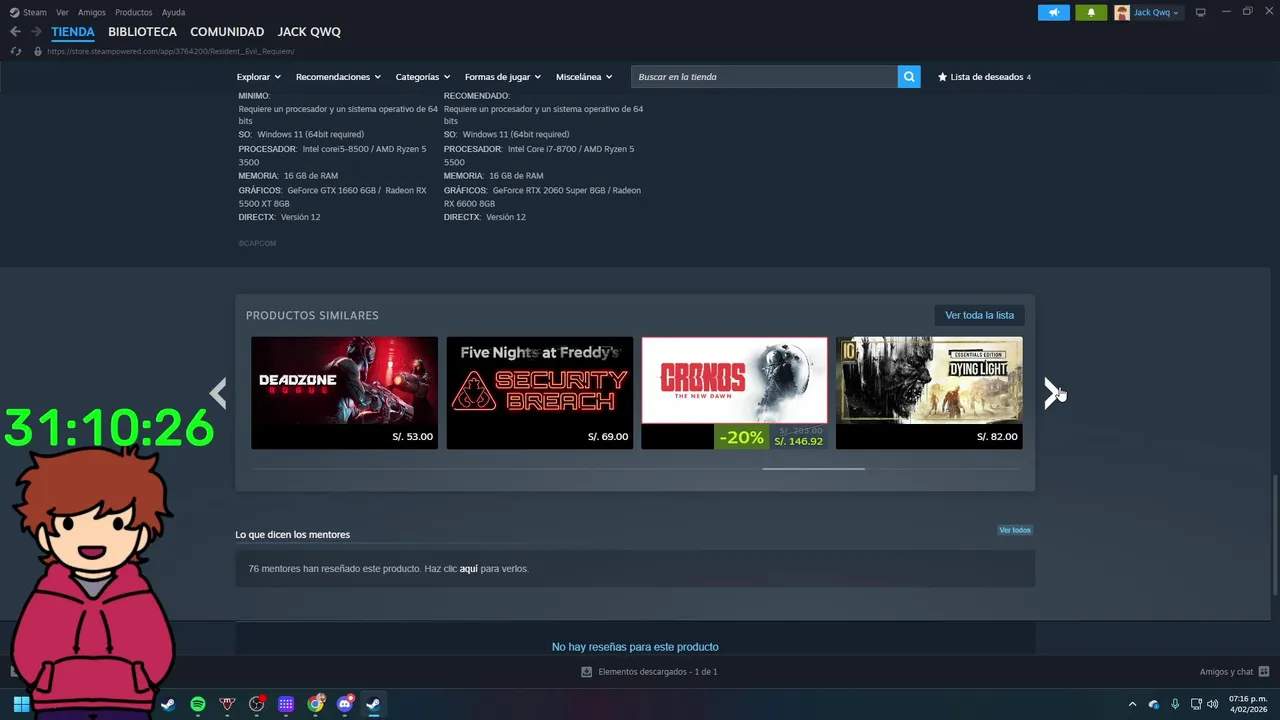Expand the Categorías dropdown
This screenshot has height=720, width=1280.
pos(422,77)
